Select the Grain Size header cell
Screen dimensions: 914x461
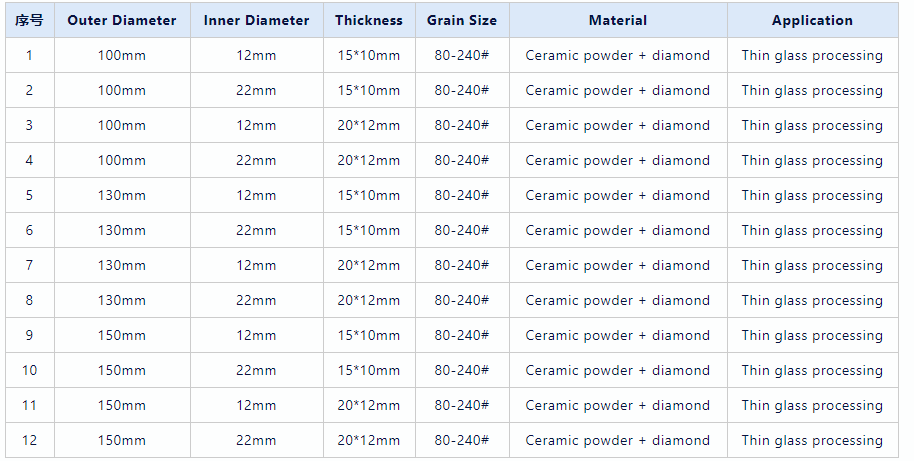(x=461, y=20)
